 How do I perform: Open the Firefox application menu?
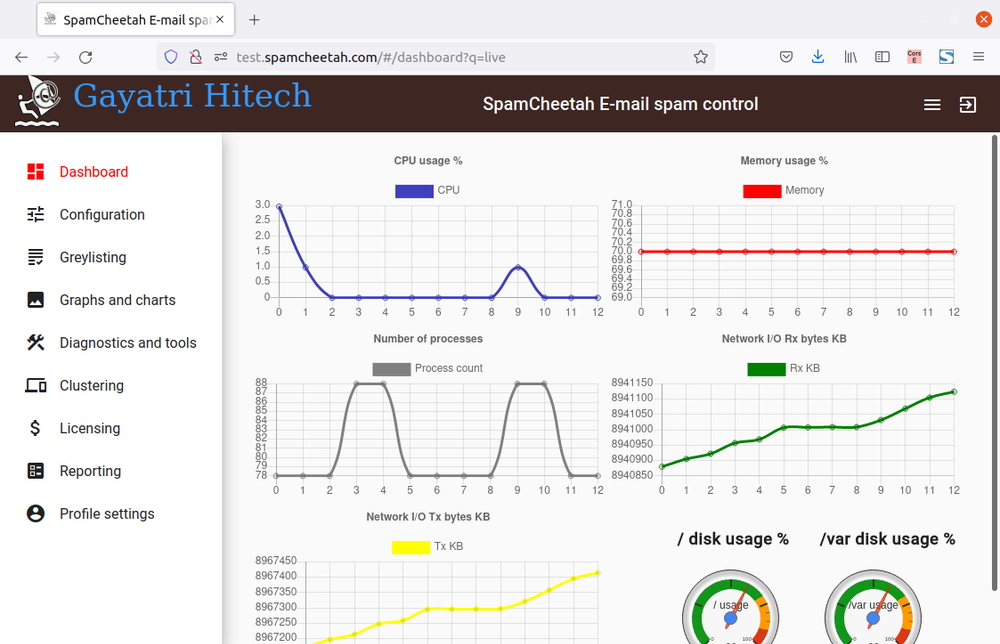978,57
